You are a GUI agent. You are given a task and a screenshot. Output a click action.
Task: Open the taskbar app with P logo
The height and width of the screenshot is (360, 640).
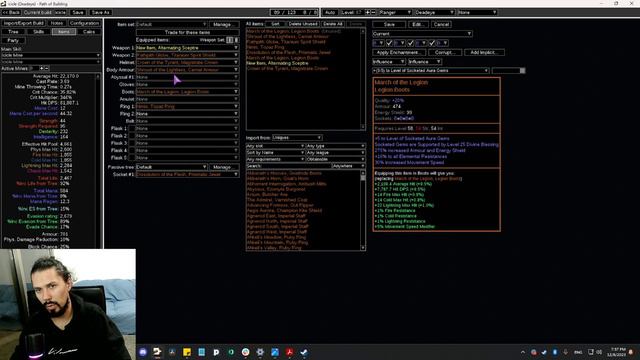point(216,352)
